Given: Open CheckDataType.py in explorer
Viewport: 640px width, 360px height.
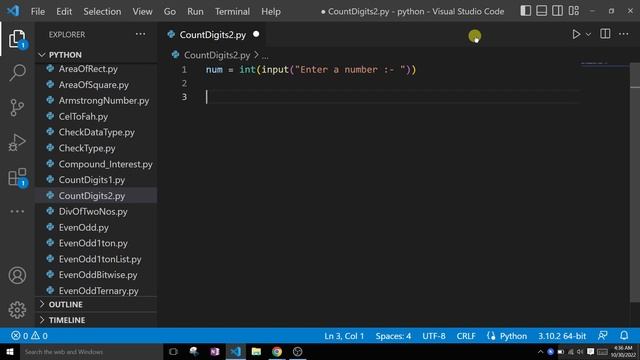Looking at the screenshot, I should coord(96,132).
